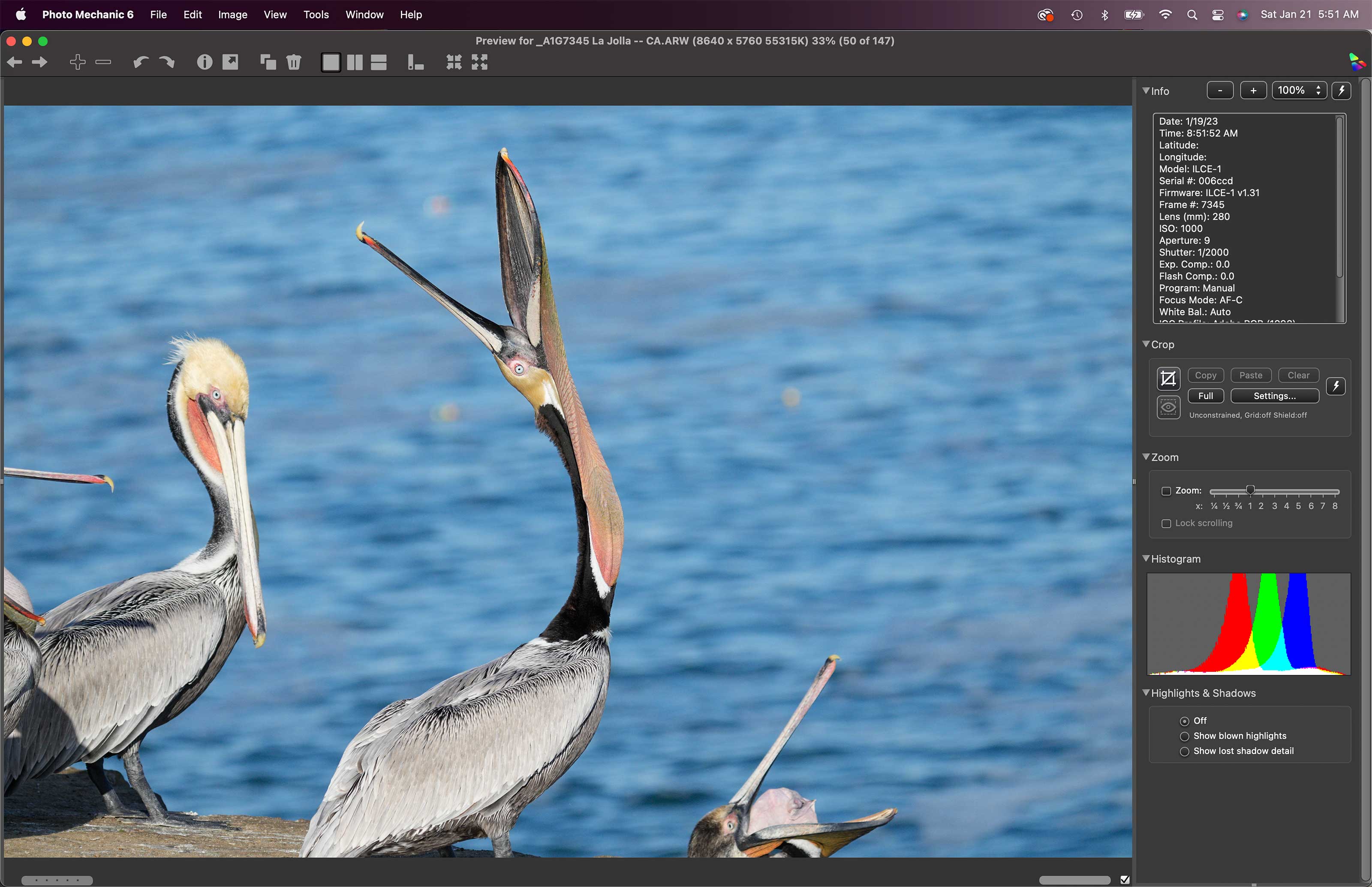Viewport: 1372px width, 887px height.
Task: Click the 'Shutter: 1/2000' info line
Action: tap(1194, 252)
